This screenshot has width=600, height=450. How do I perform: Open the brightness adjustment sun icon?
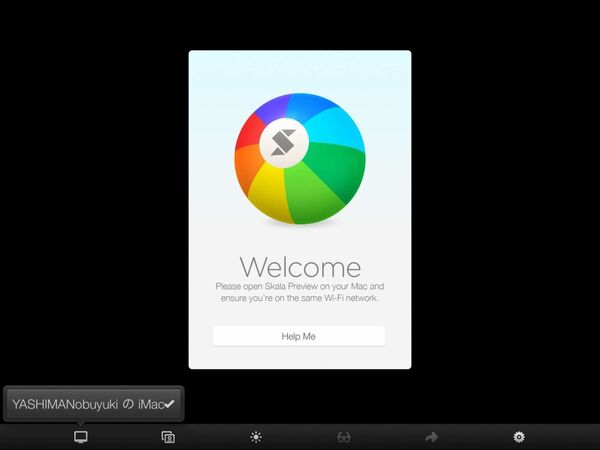click(x=256, y=437)
